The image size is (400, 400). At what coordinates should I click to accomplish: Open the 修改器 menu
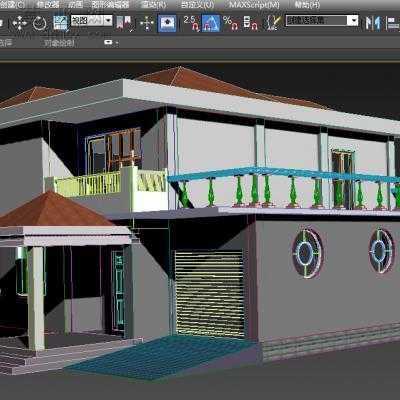click(48, 5)
